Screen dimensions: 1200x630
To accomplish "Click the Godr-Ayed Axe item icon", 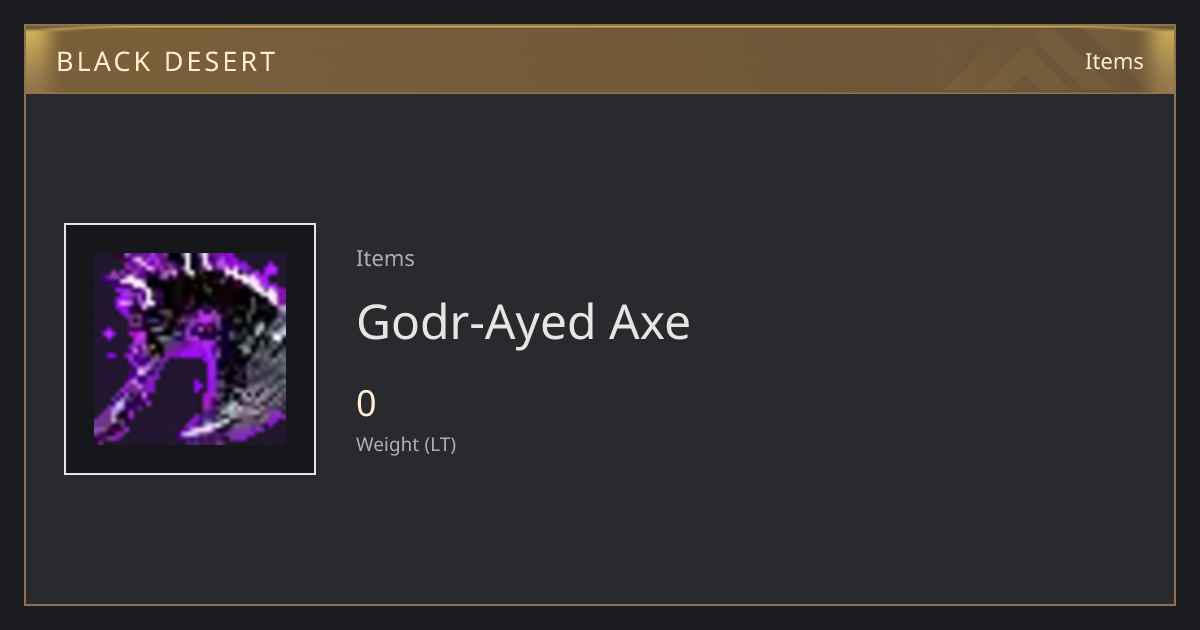I will (x=190, y=349).
